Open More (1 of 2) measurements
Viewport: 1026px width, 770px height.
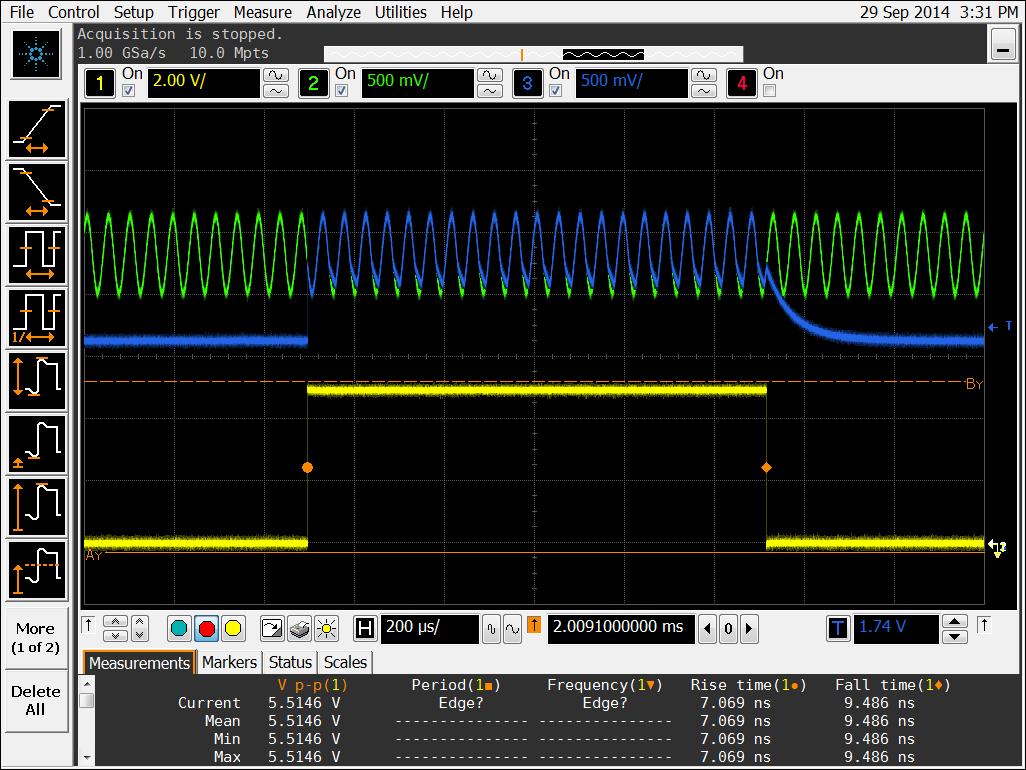coord(35,637)
